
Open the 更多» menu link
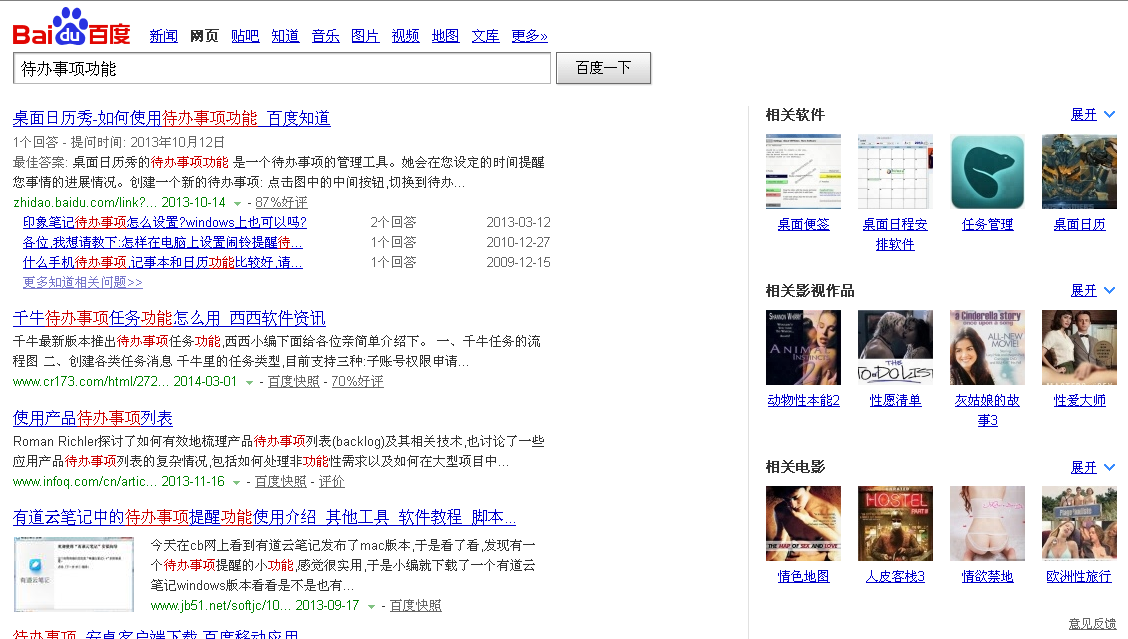click(529, 36)
